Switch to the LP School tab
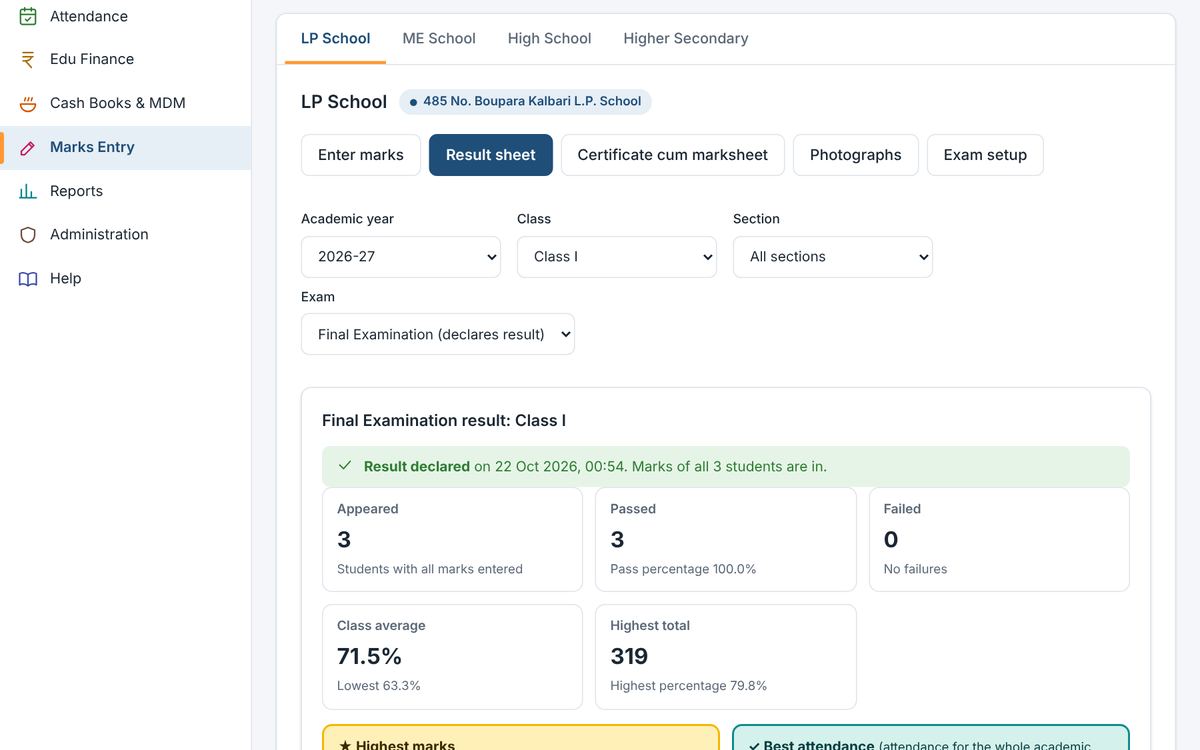This screenshot has width=1200, height=750. point(336,39)
